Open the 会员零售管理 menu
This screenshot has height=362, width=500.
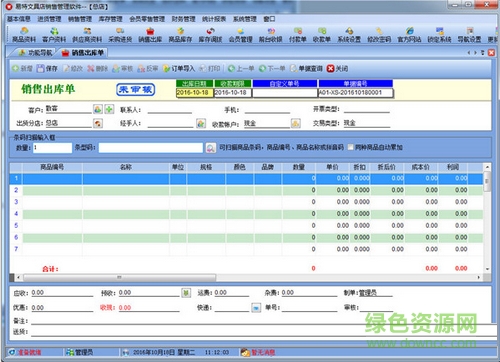click(x=147, y=19)
